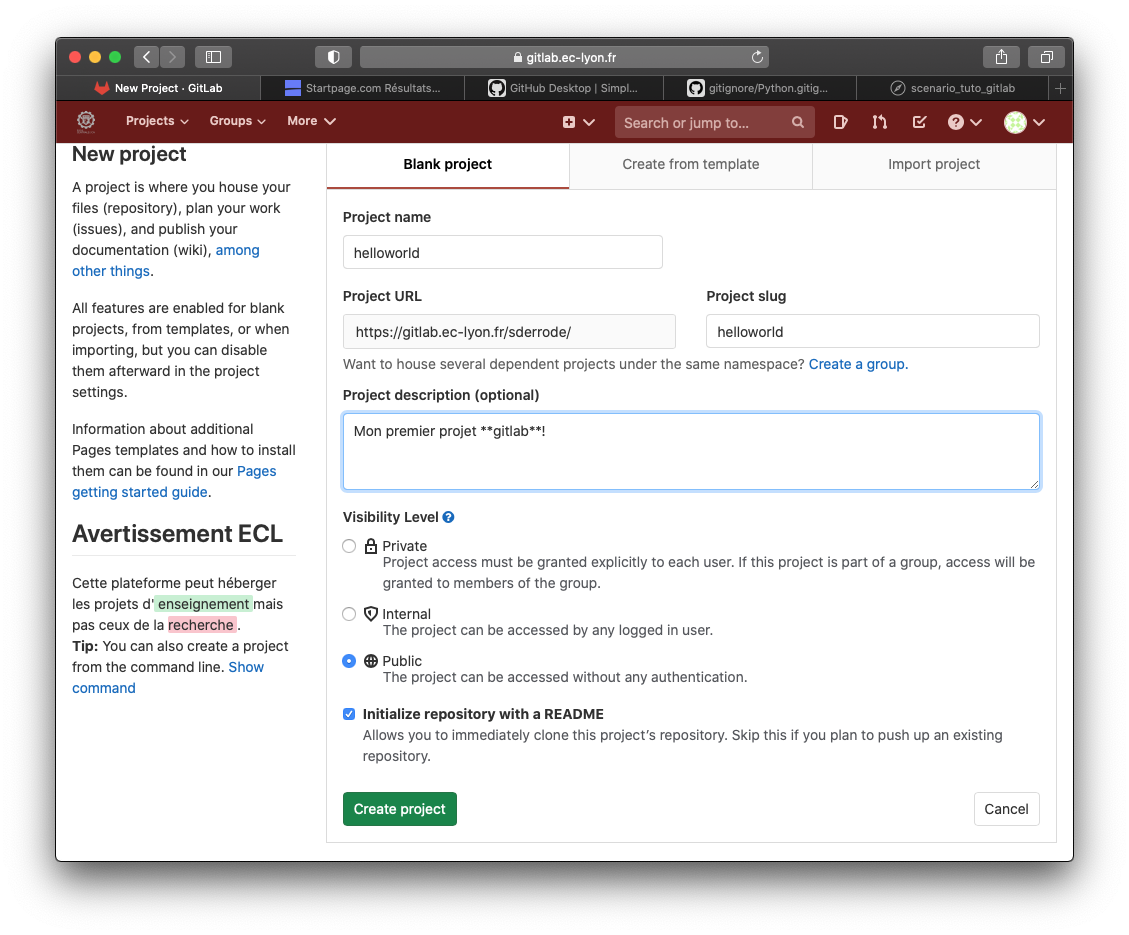Expand the Groups dropdown menu
The height and width of the screenshot is (935, 1129).
coord(237,121)
